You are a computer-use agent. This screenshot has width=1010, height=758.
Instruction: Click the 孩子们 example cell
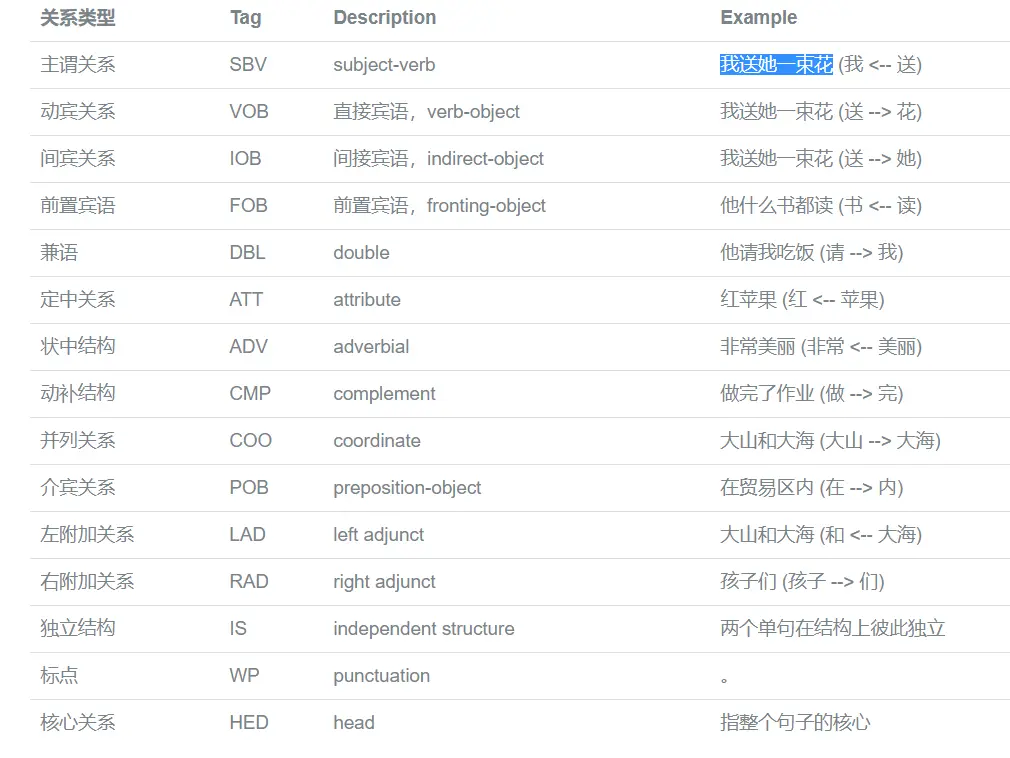tap(802, 582)
